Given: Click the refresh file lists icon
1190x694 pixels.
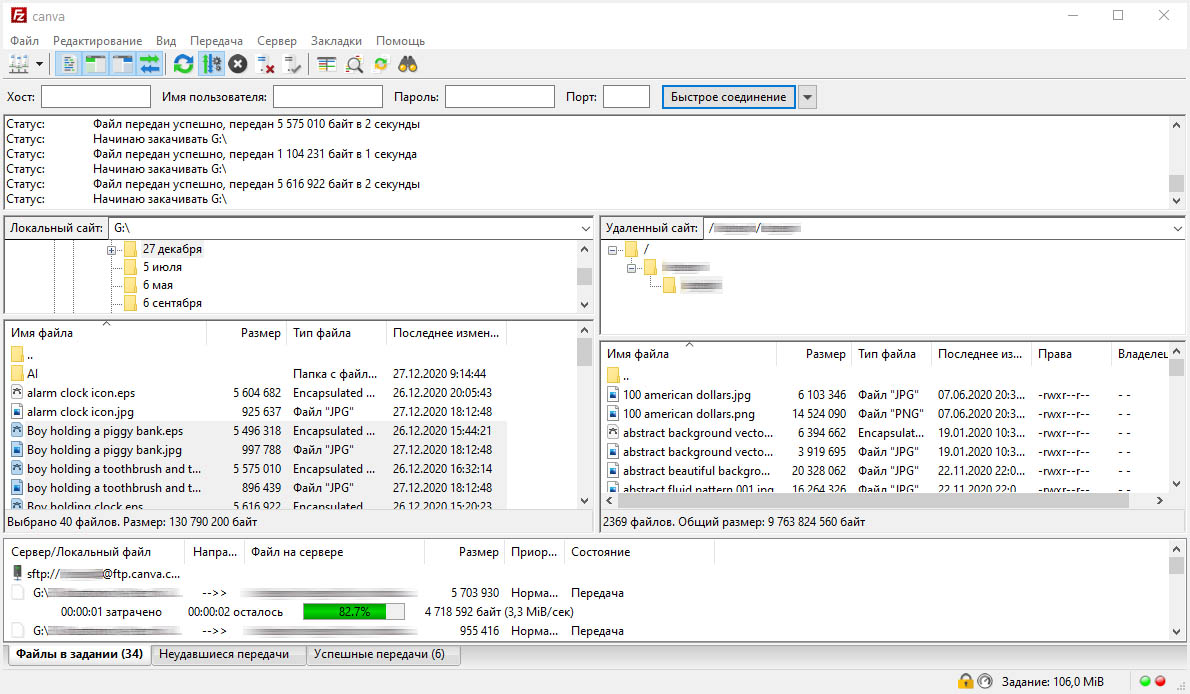Looking at the screenshot, I should point(183,64).
